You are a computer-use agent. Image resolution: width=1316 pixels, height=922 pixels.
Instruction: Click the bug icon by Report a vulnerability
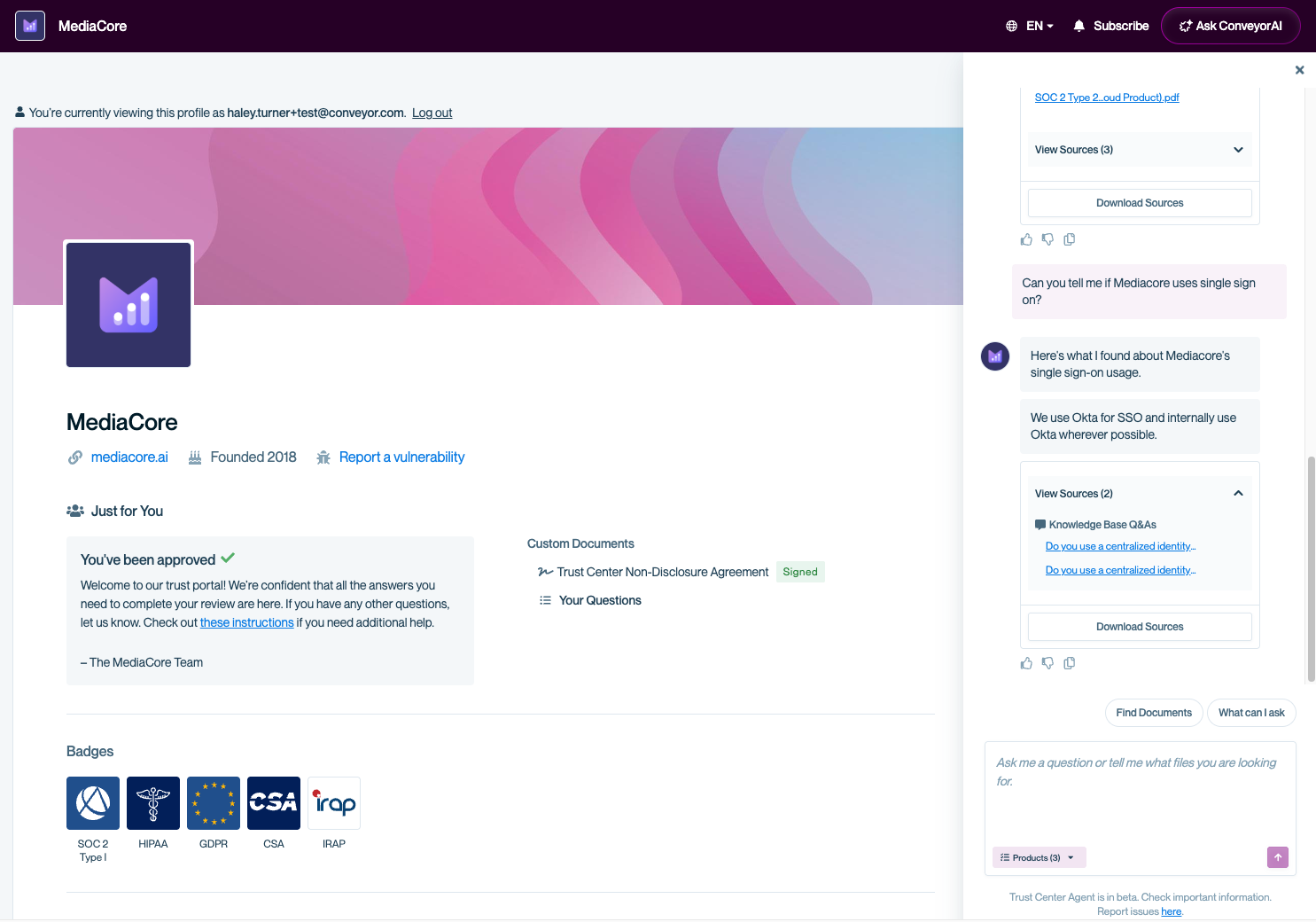[x=323, y=457]
